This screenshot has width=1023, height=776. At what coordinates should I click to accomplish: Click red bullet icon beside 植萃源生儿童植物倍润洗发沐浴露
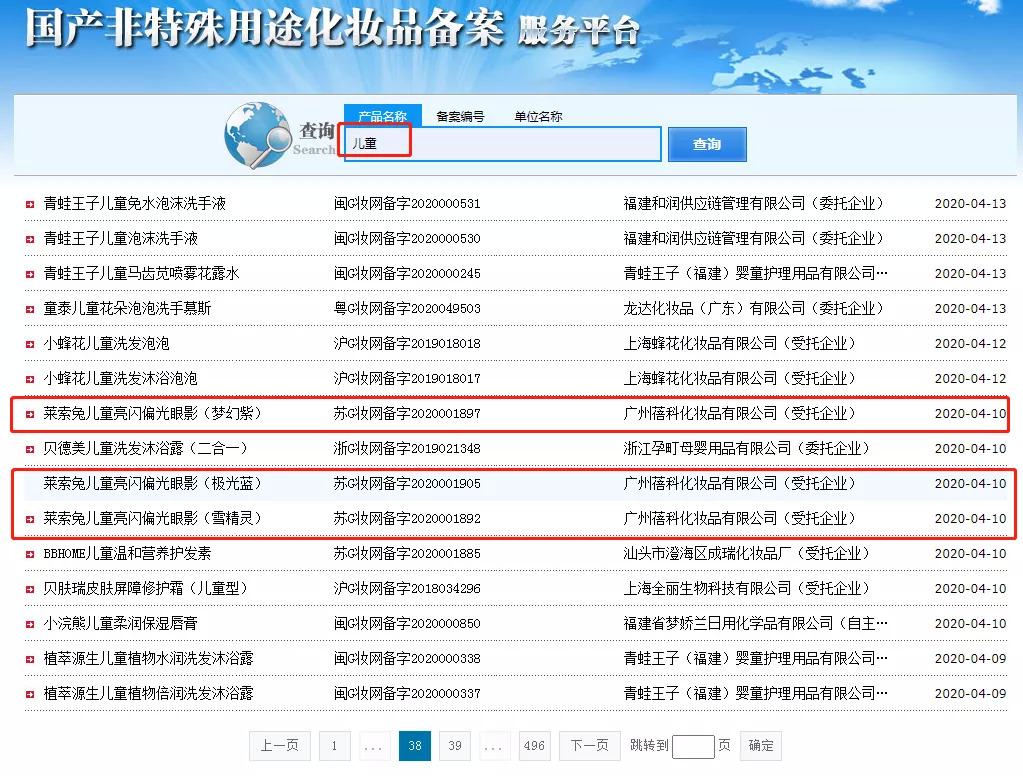pos(29,694)
